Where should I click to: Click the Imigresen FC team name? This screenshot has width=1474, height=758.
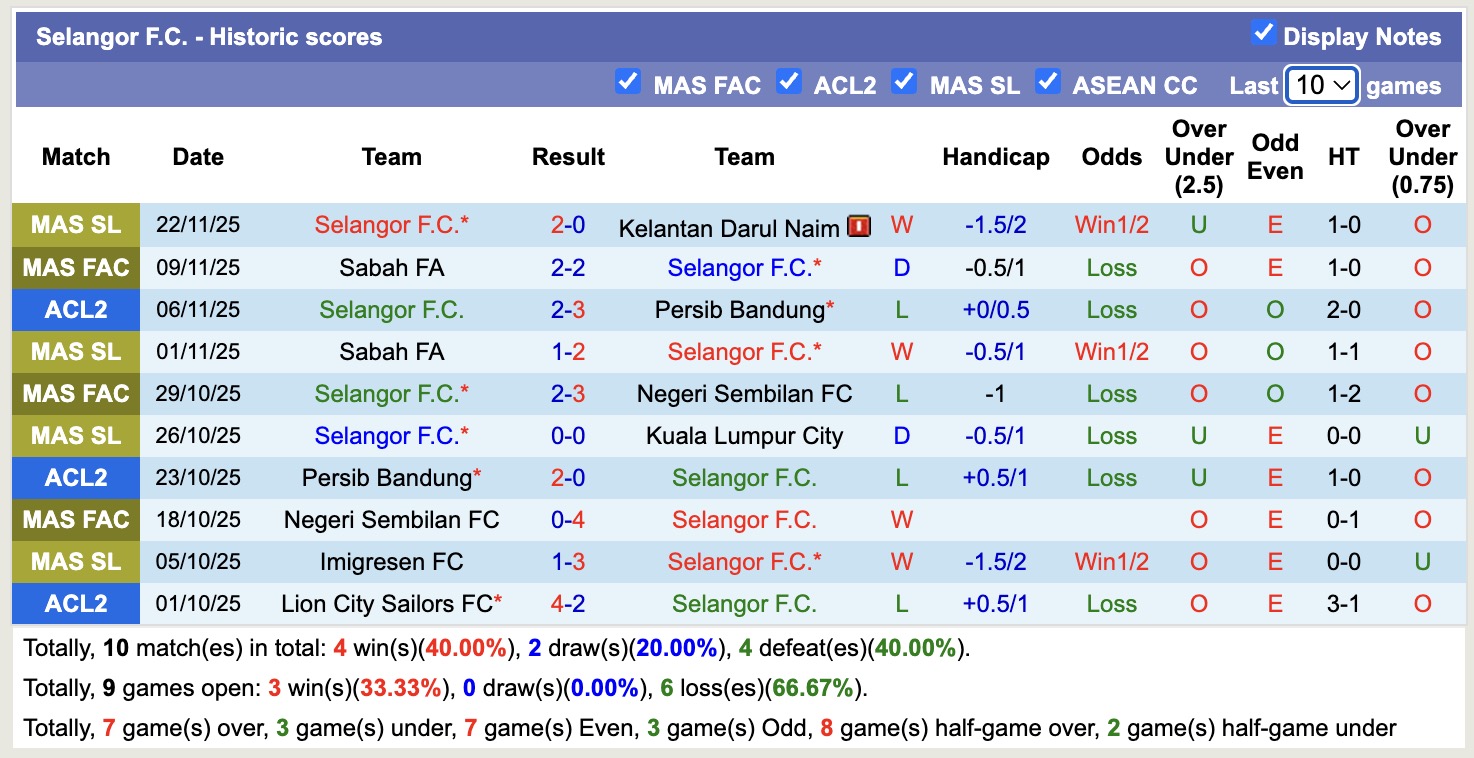click(392, 562)
